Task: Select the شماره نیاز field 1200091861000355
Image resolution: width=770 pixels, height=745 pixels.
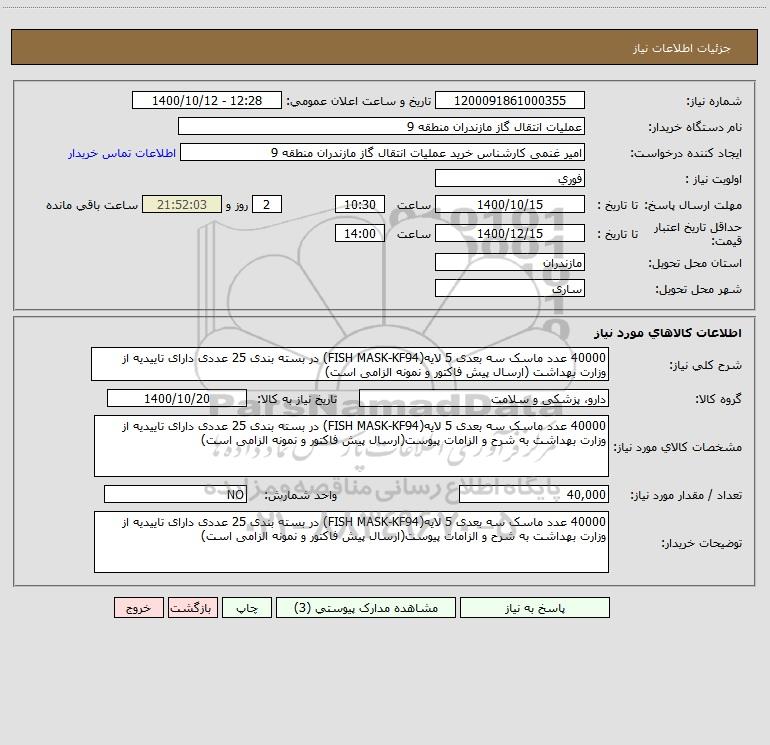Action: tap(510, 100)
